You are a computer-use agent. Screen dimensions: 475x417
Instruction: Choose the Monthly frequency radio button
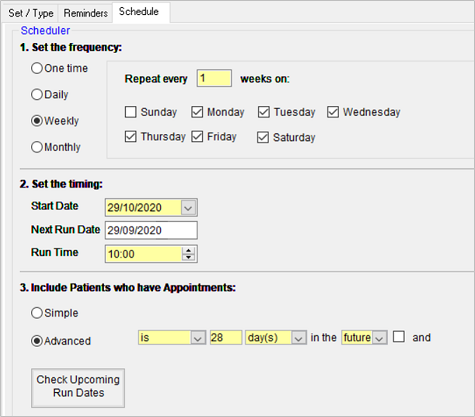coord(37,147)
